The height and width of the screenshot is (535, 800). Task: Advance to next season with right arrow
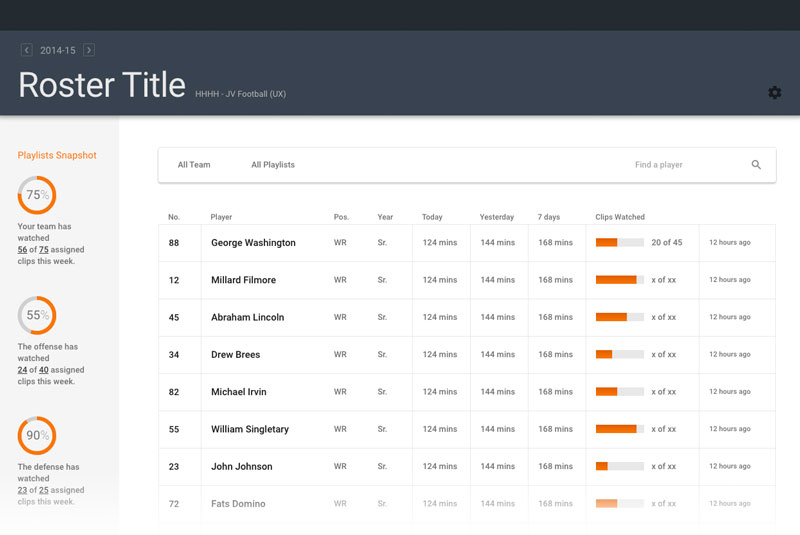[x=89, y=50]
